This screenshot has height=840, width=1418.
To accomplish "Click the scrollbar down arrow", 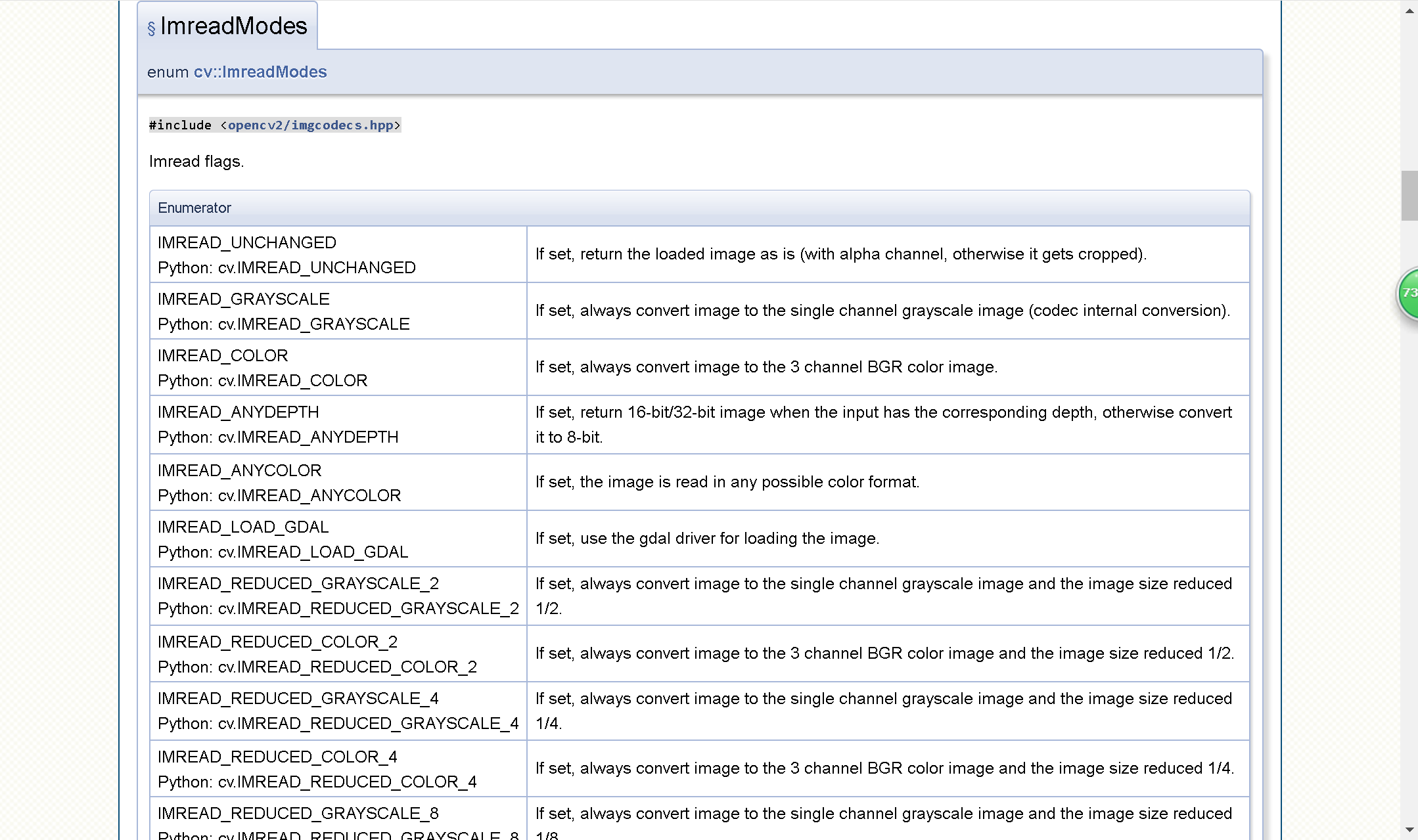I will tap(1409, 829).
